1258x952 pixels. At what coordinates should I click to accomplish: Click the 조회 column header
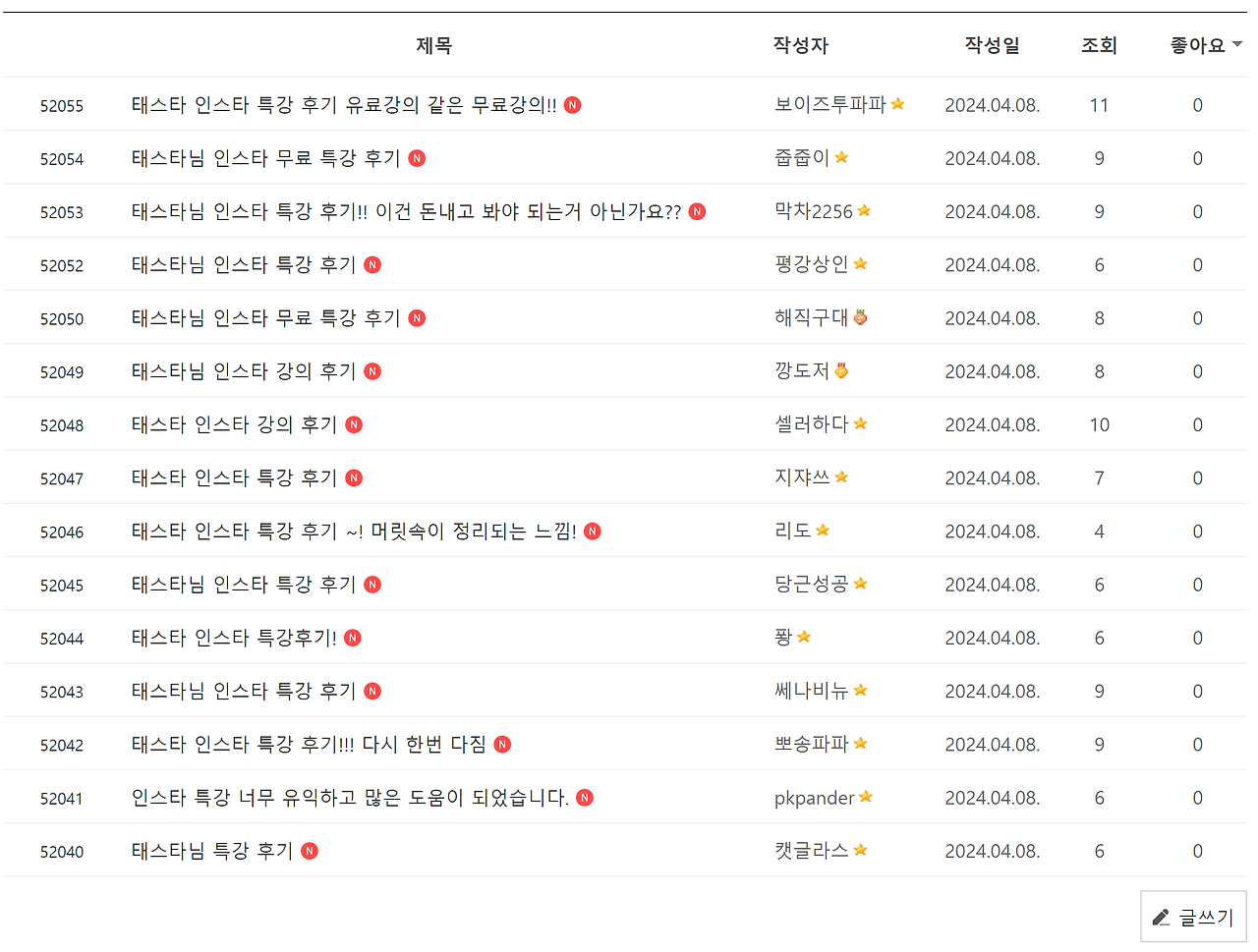click(1099, 45)
